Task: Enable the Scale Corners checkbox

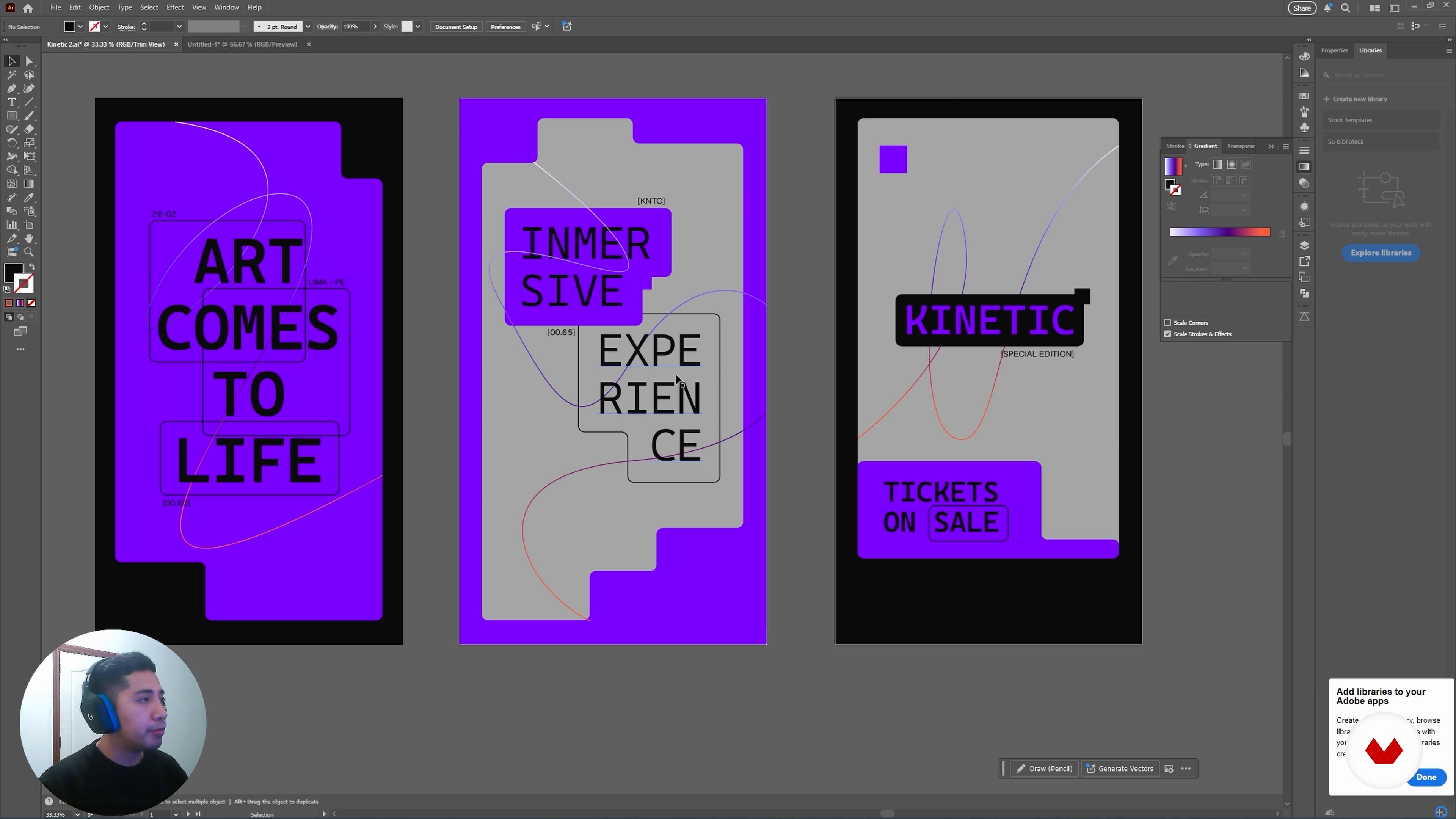Action: pyautogui.click(x=1168, y=323)
